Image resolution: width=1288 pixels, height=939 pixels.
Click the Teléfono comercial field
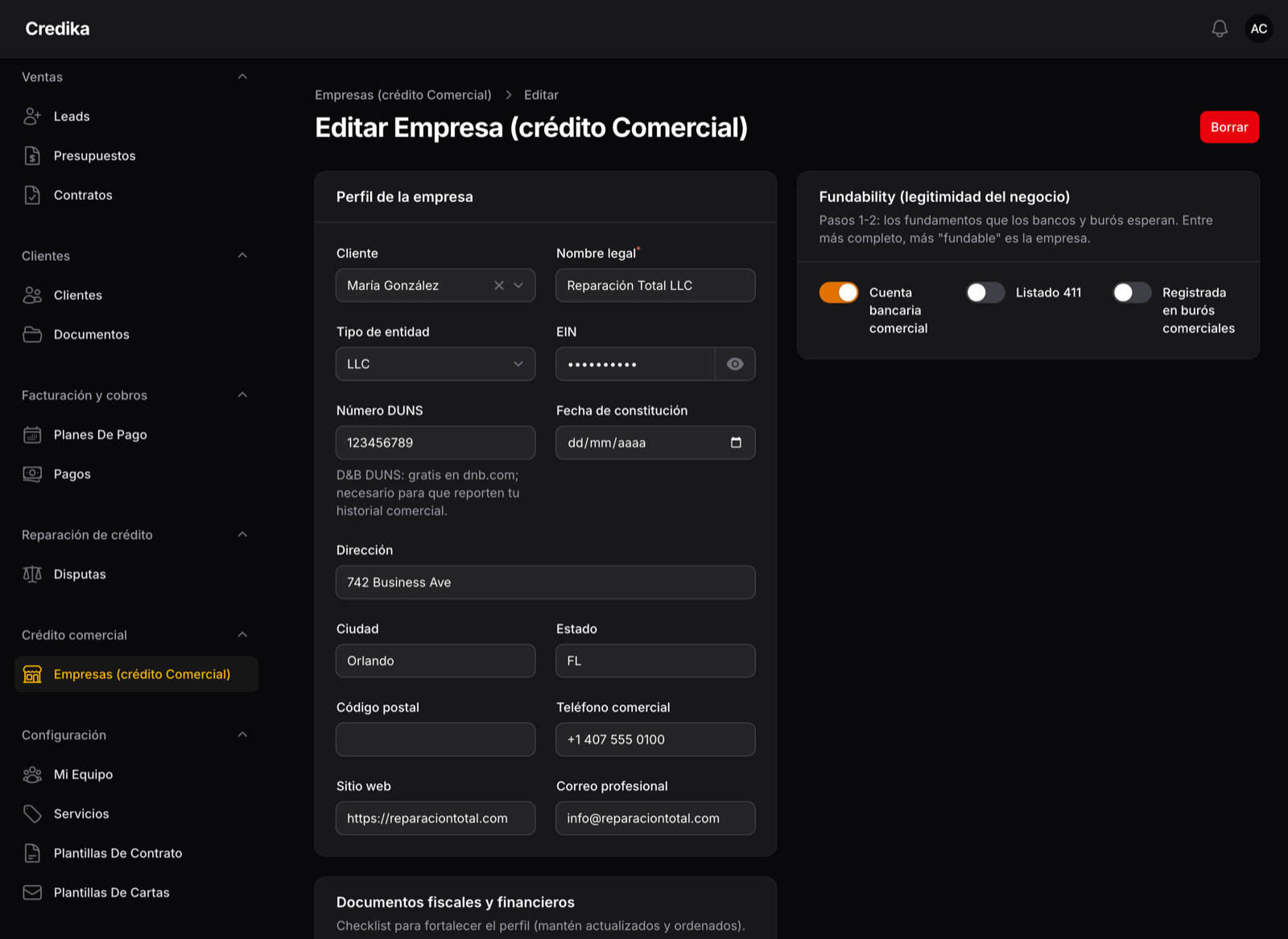click(655, 739)
